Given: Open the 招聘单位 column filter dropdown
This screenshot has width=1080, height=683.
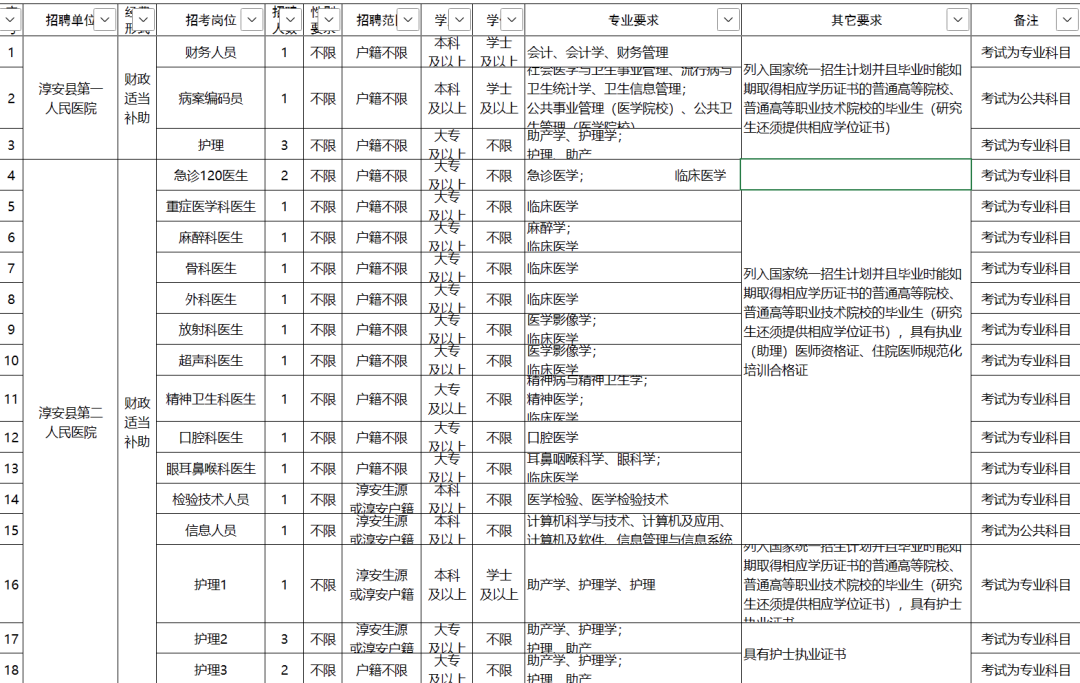Looking at the screenshot, I should [104, 20].
